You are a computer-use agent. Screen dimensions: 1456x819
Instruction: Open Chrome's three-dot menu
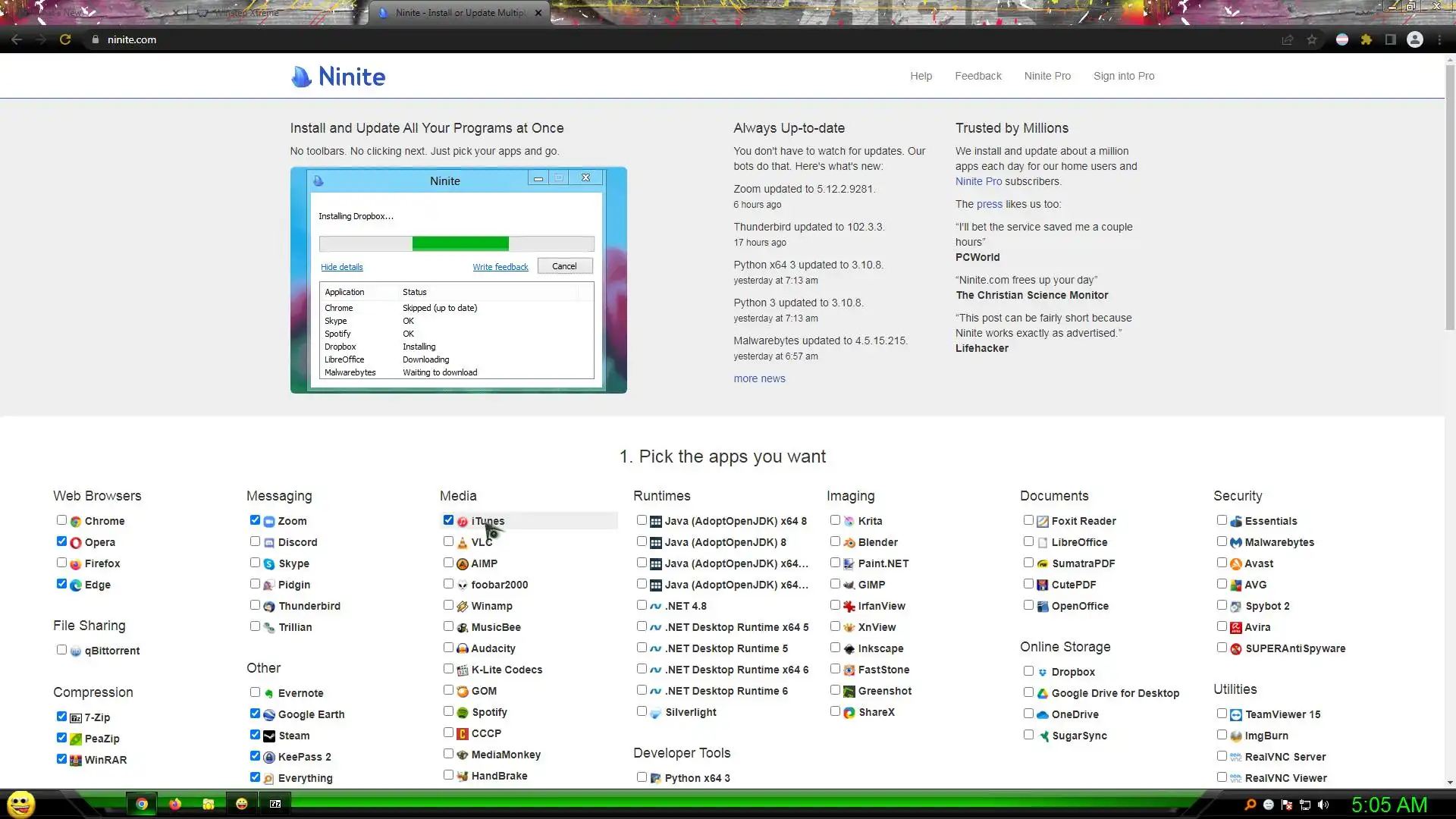[x=1439, y=39]
